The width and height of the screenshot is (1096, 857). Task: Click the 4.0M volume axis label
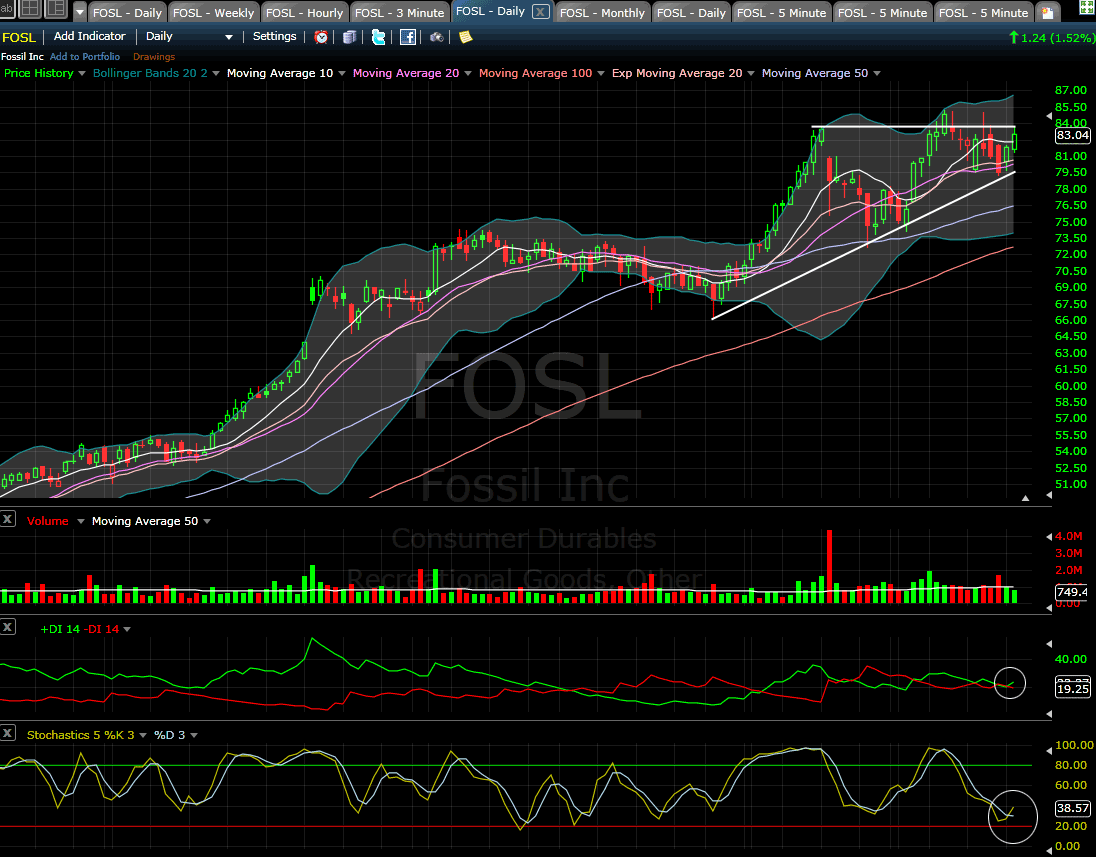(x=1069, y=537)
